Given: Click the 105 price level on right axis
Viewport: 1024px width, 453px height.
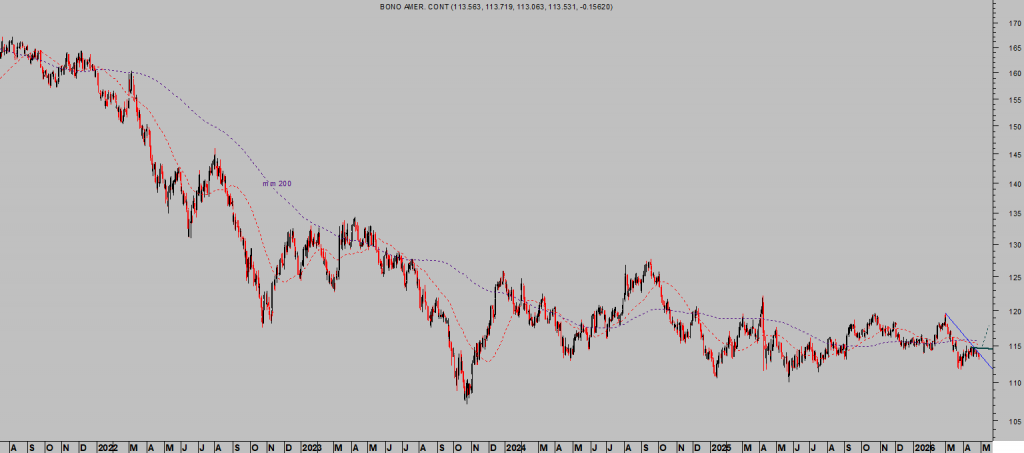Looking at the screenshot, I should (1014, 420).
